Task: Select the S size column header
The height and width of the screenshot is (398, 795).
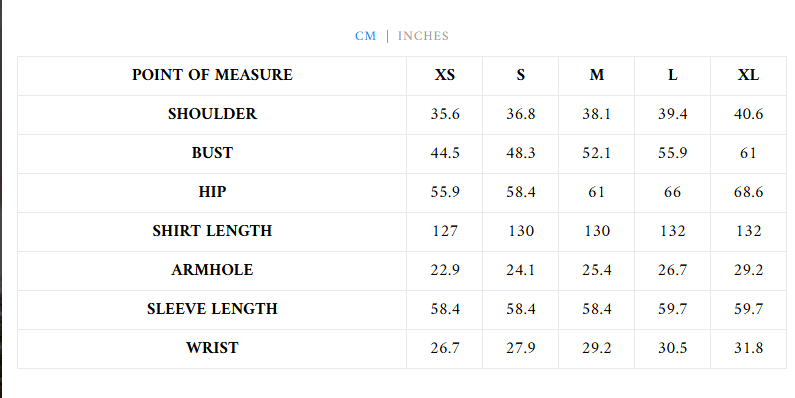Action: pyautogui.click(x=521, y=75)
